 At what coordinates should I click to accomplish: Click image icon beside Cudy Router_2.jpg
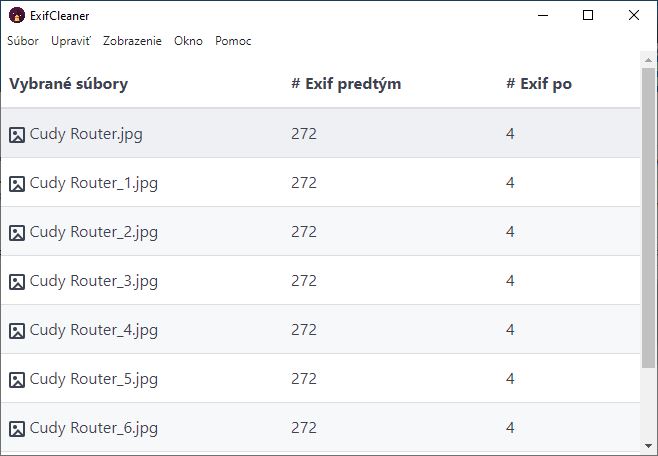[x=17, y=233]
